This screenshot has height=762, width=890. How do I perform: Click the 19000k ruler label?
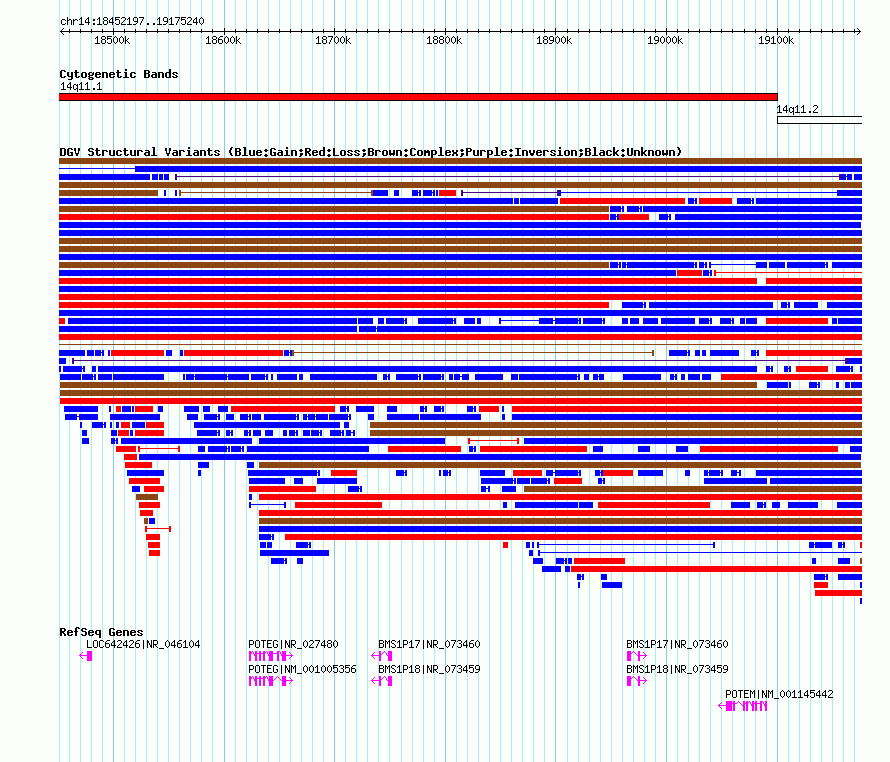[x=665, y=41]
